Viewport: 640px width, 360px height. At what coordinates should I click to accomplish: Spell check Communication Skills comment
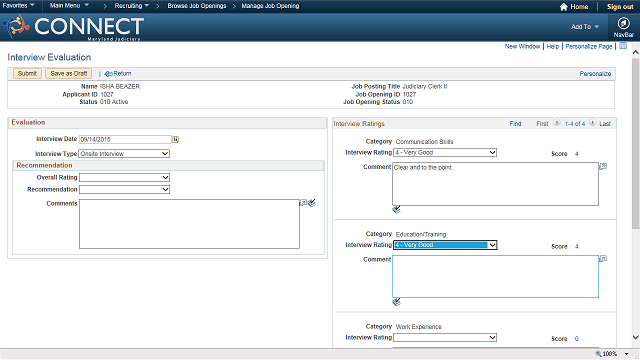tap(396, 209)
